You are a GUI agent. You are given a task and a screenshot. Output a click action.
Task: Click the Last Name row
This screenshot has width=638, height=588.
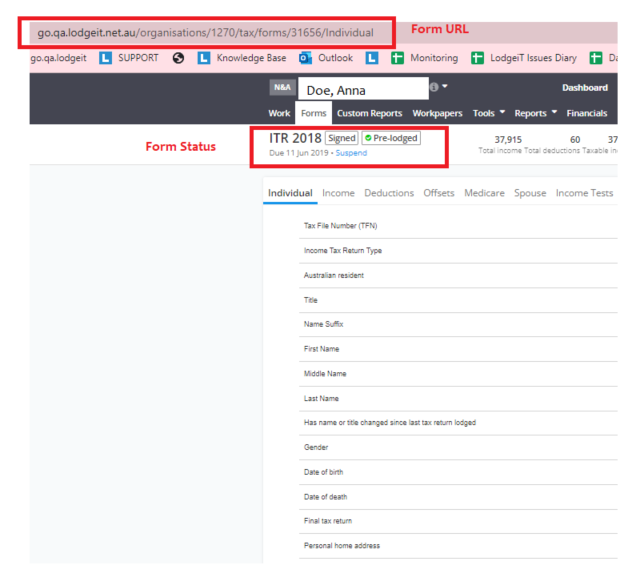pos(458,399)
